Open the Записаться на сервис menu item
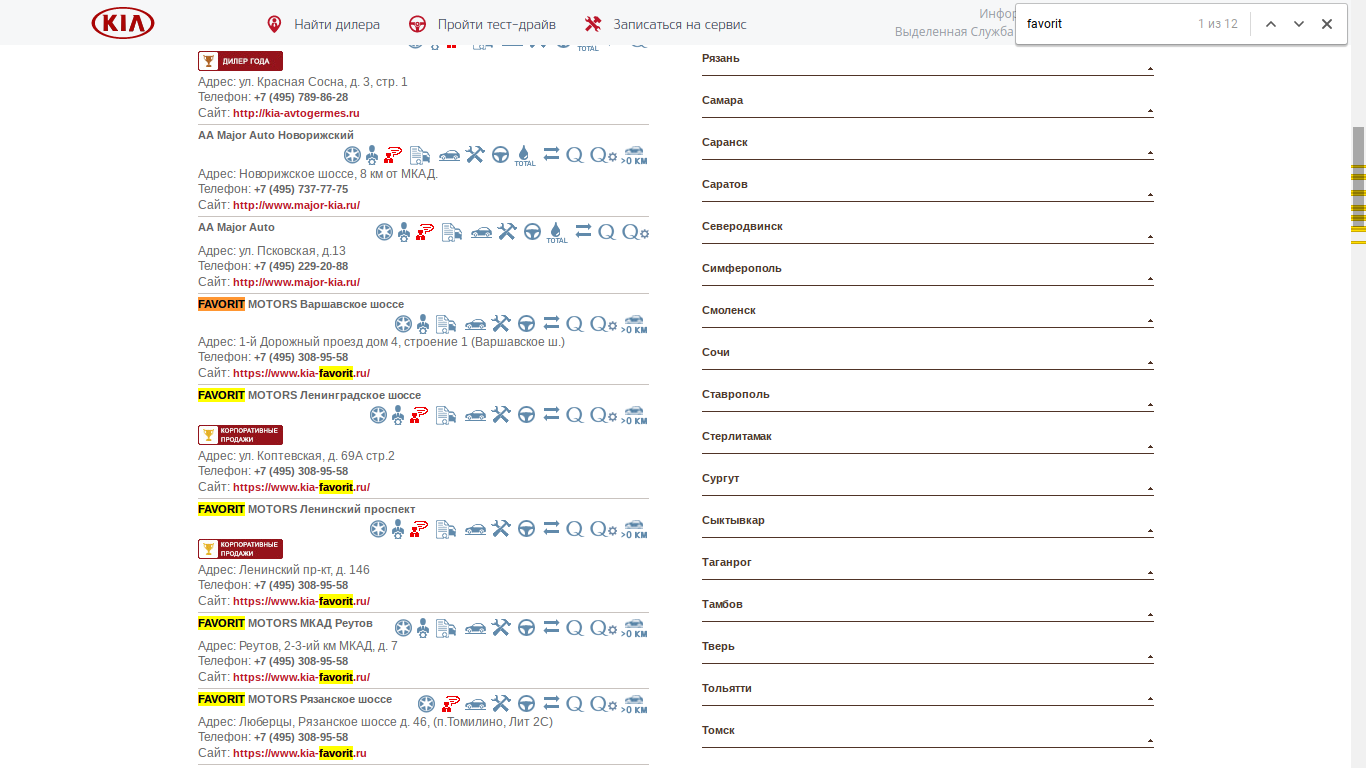The image size is (1366, 768). coord(680,24)
